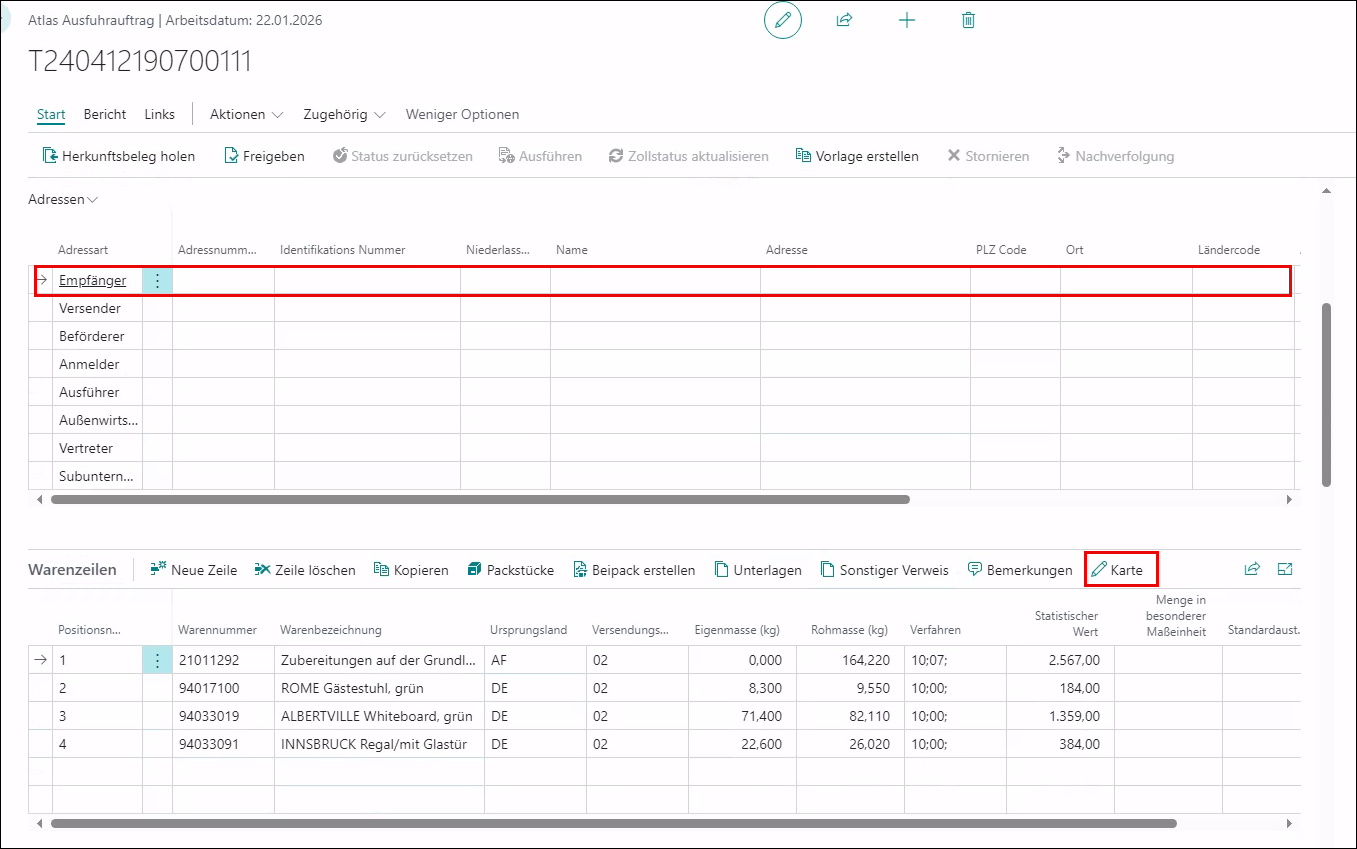The width and height of the screenshot is (1357, 849).
Task: Open the Links tab
Action: coord(160,114)
